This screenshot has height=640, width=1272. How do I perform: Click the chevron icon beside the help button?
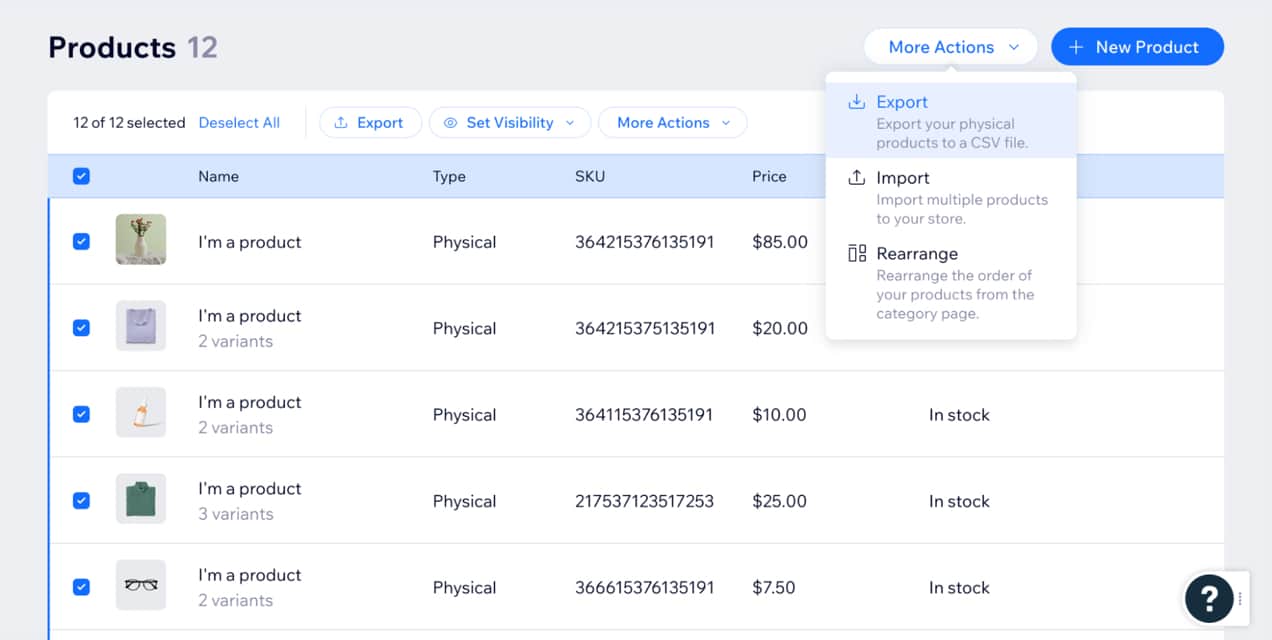point(1240,598)
